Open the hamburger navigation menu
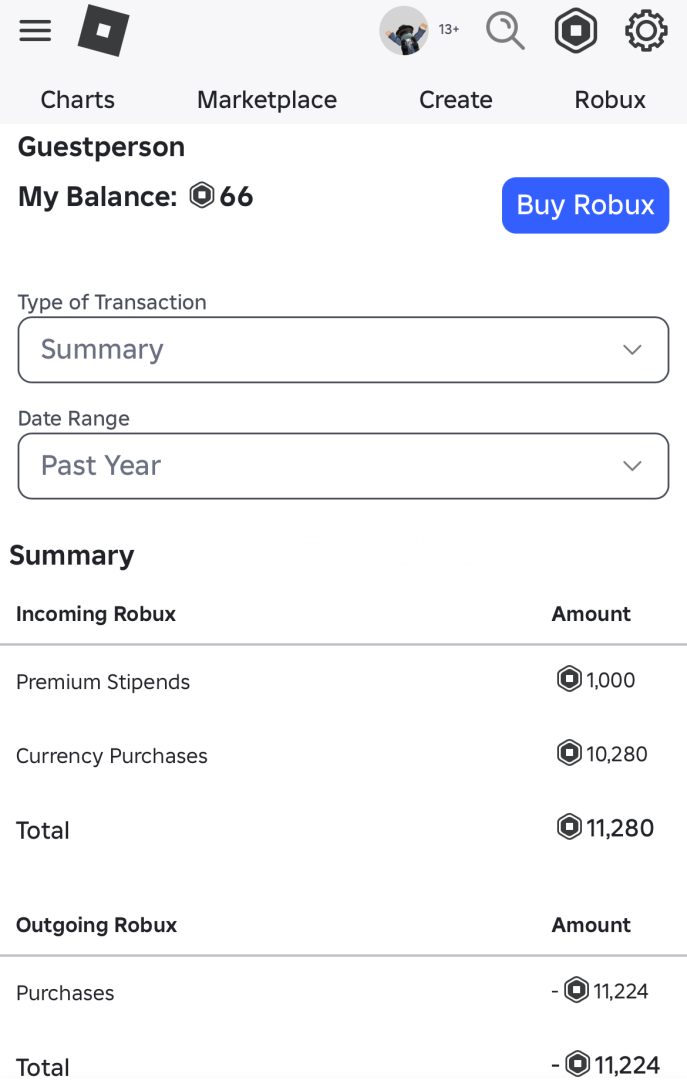Viewport: 687px width, 1080px height. click(x=35, y=31)
